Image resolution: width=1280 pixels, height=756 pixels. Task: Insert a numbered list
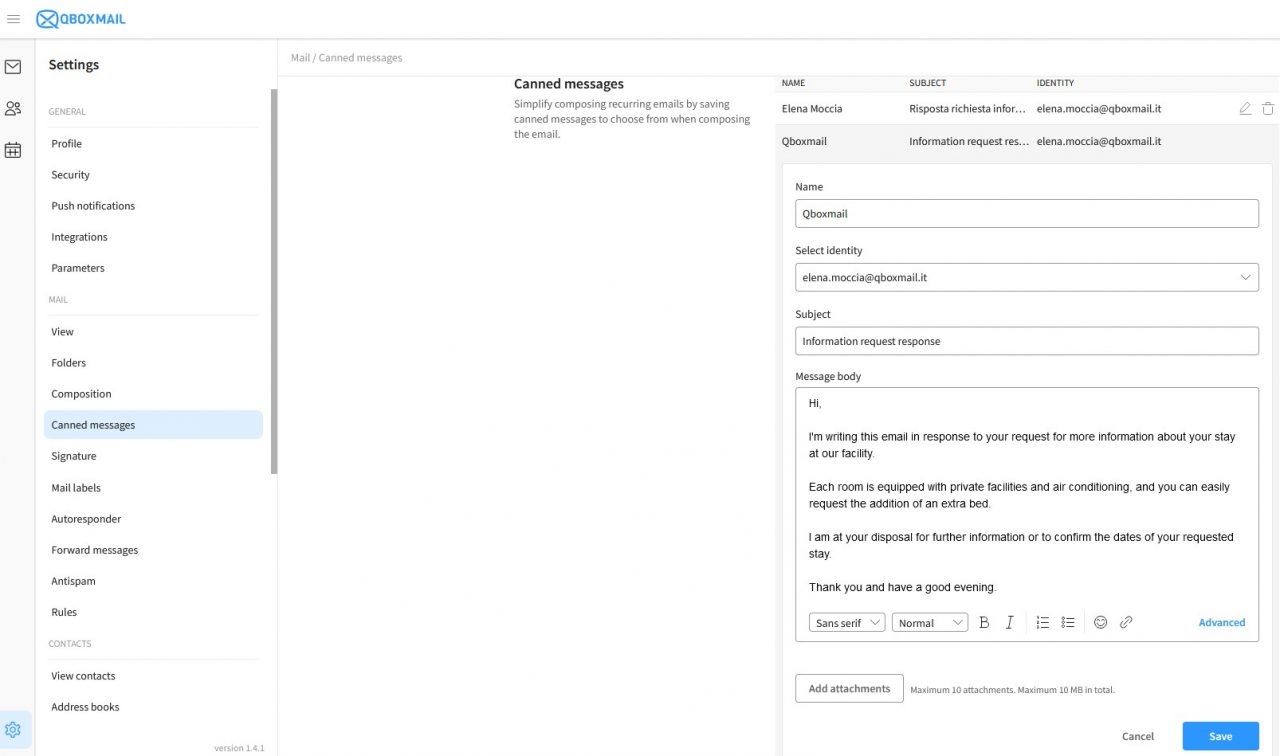[1042, 622]
